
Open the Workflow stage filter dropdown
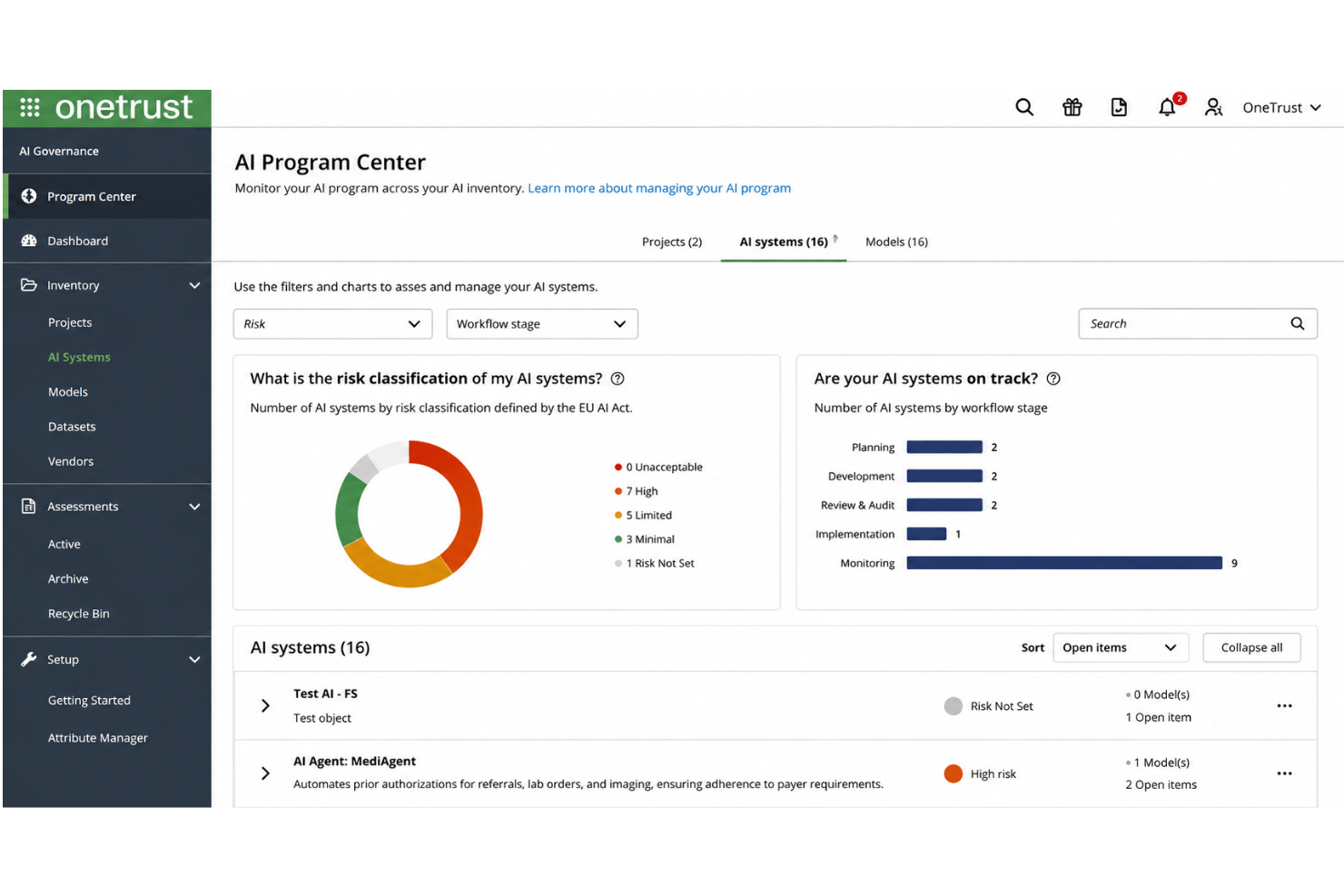[542, 324]
